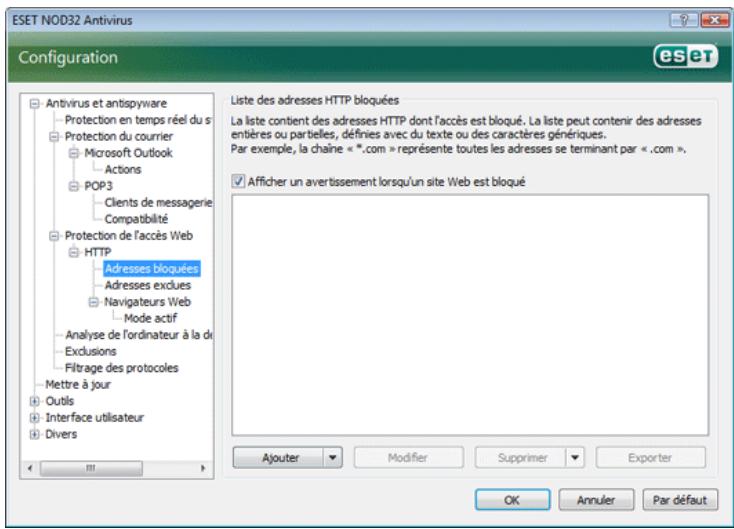The width and height of the screenshot is (734, 529).
Task: Toggle the blocked site warning checkbox
Action: tap(238, 181)
